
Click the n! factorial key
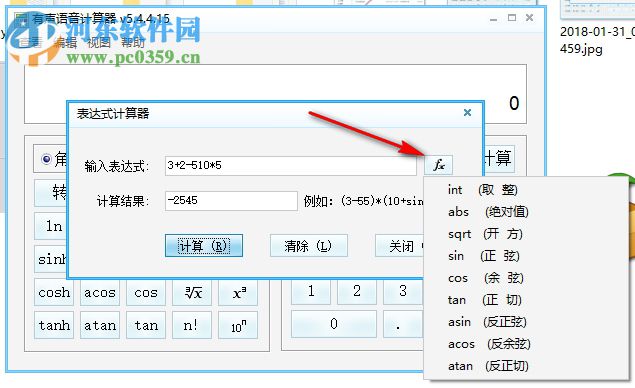click(x=192, y=325)
